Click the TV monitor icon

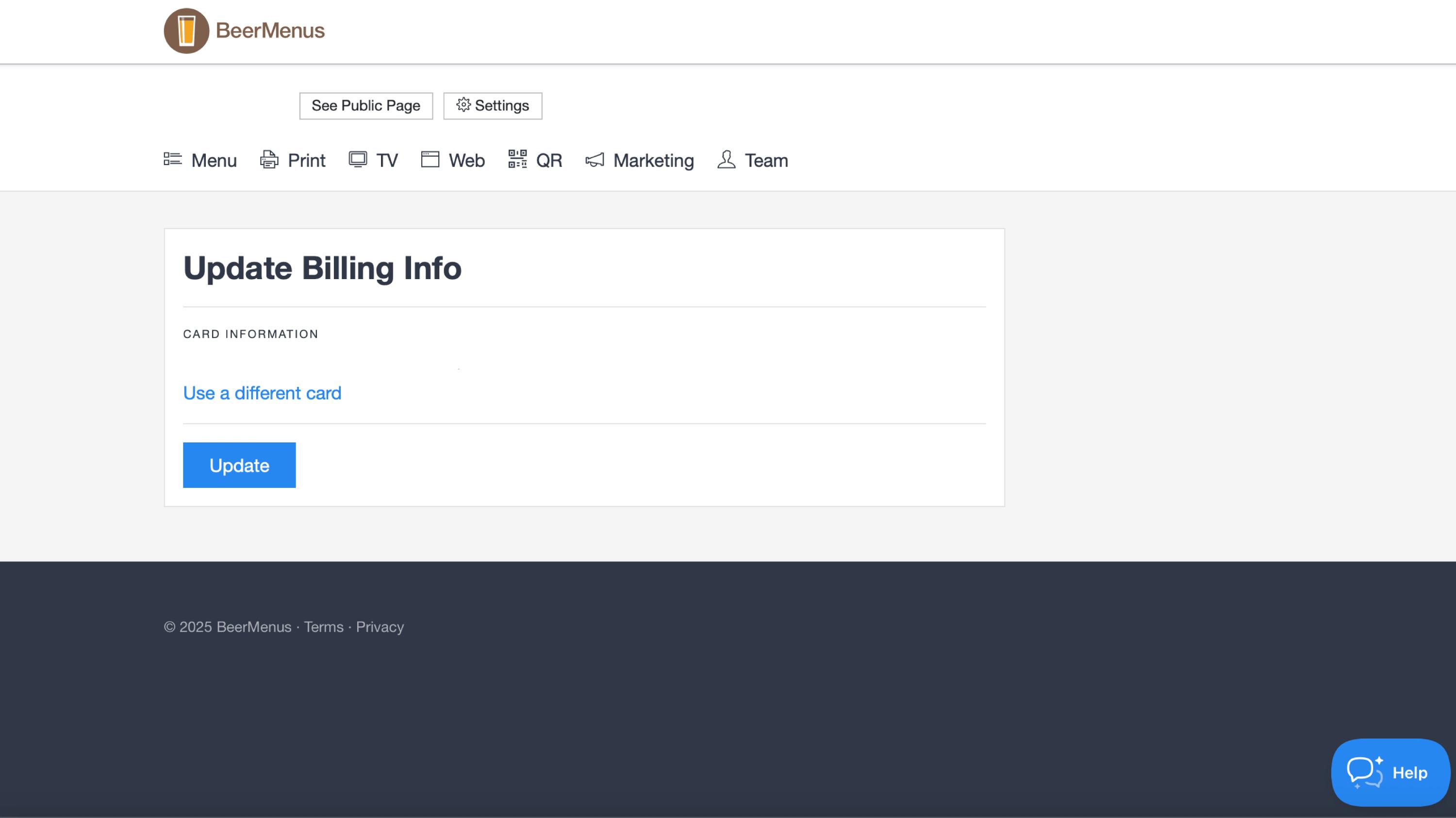click(358, 159)
